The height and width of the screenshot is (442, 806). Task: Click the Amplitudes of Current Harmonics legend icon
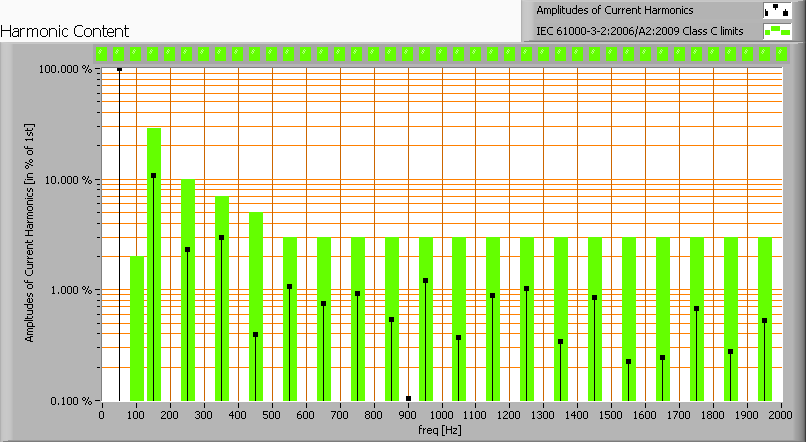777,11
